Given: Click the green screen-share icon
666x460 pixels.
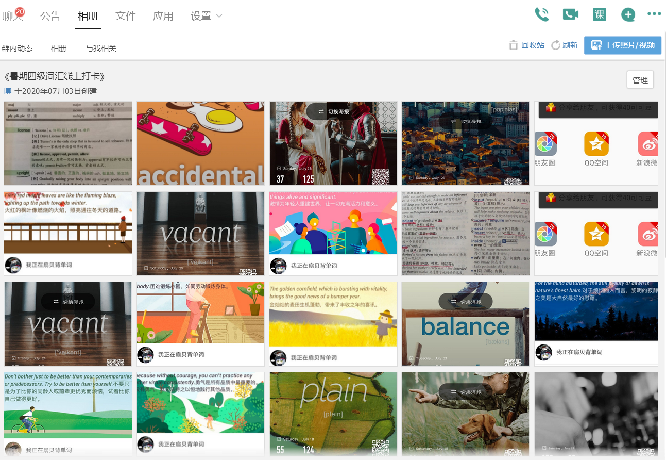Looking at the screenshot, I should coord(599,15).
